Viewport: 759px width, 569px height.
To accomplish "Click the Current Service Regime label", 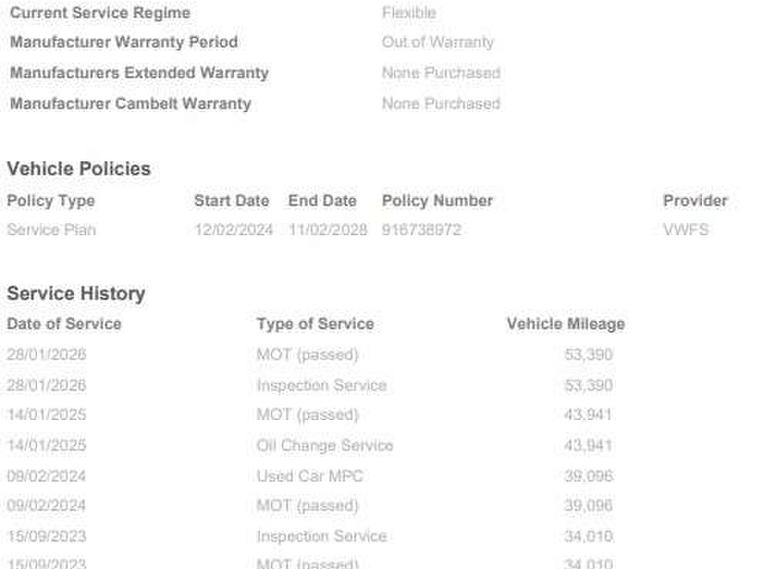I will 100,13.
